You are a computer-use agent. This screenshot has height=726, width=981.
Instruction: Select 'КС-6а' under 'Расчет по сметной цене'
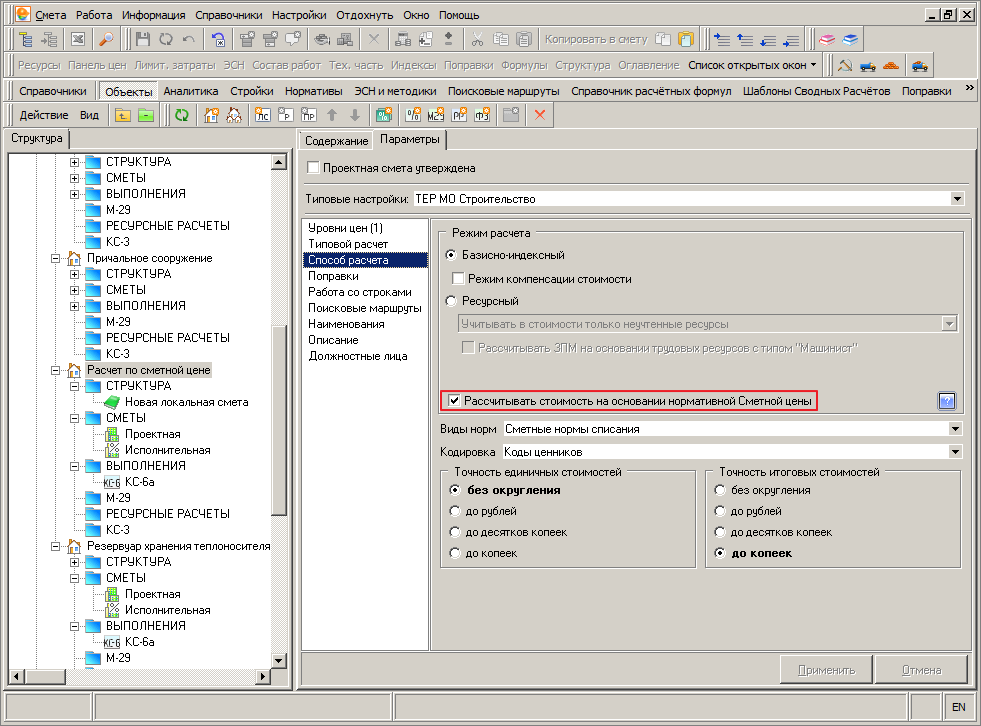(x=140, y=482)
